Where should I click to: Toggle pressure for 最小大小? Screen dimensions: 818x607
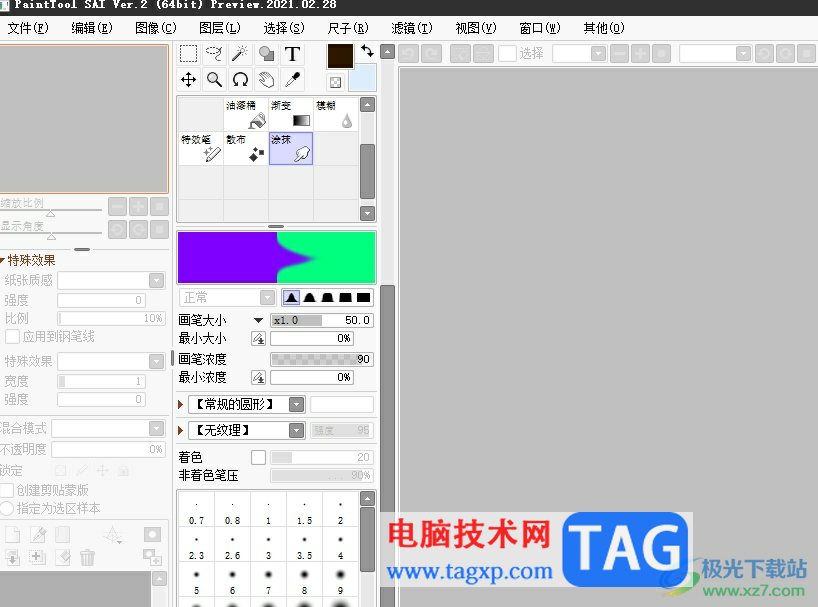(x=258, y=338)
